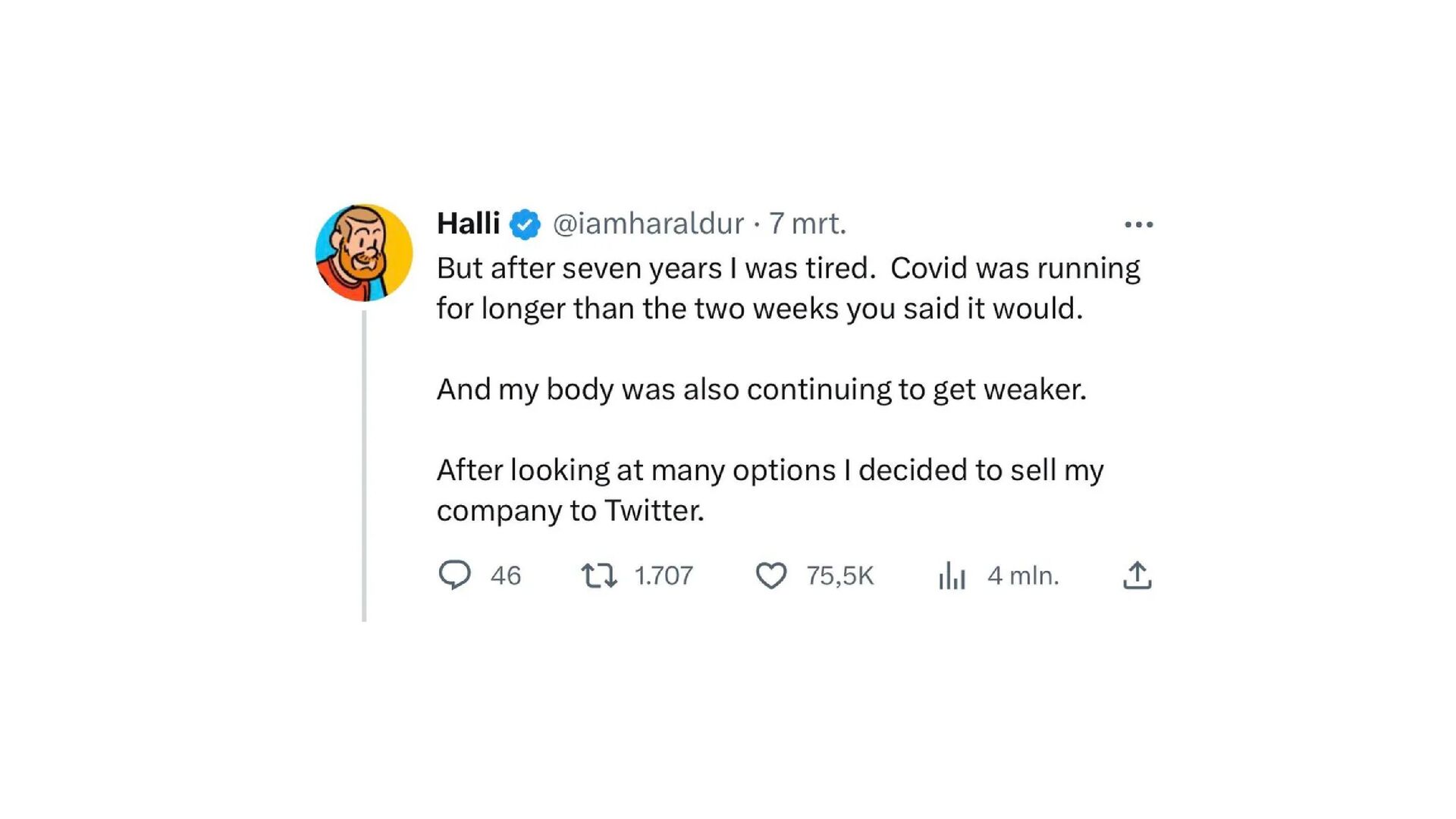Click the retweet count 1.707
Screen dimensions: 1456x819
point(664,576)
